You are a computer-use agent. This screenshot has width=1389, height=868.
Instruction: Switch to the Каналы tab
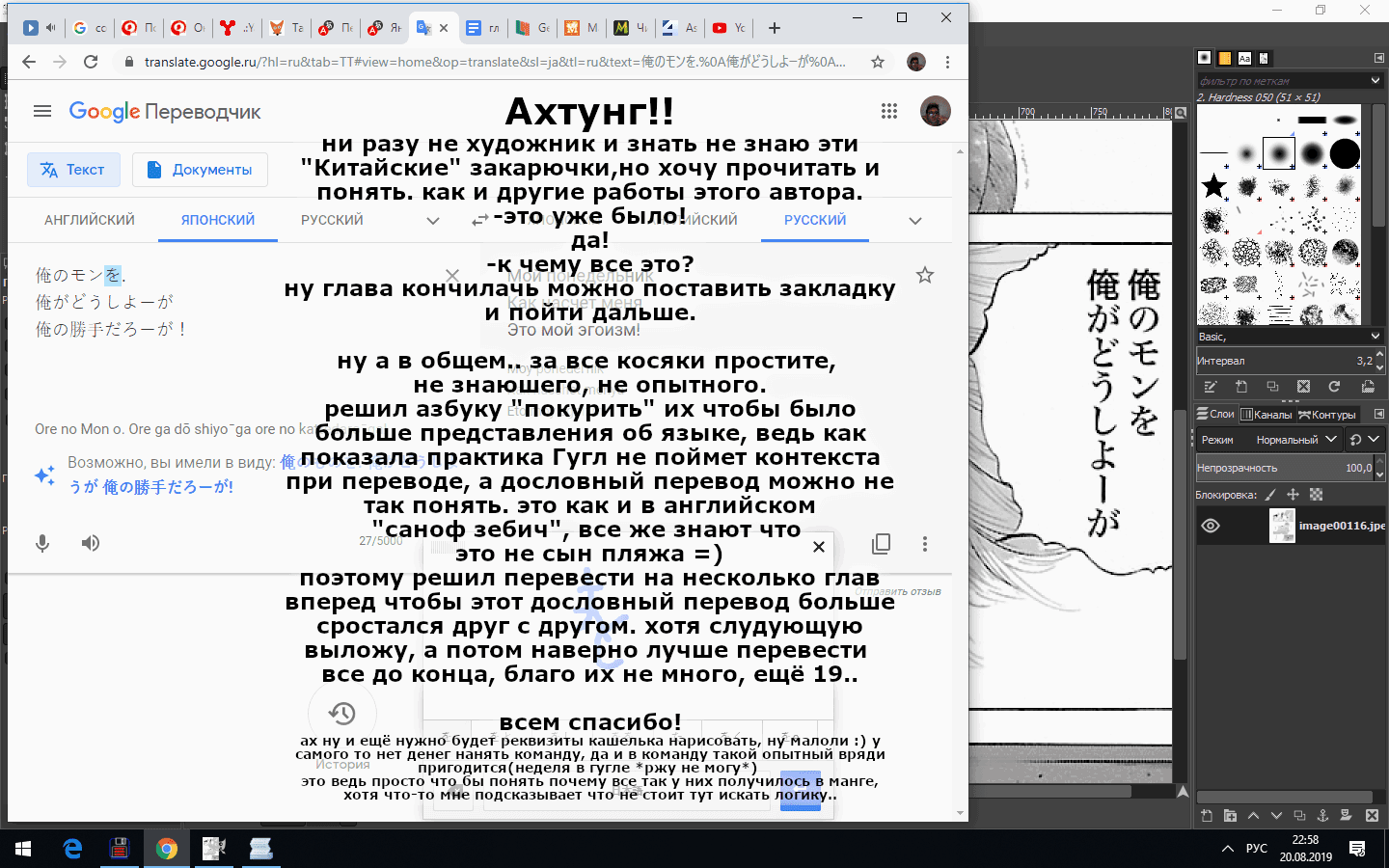pyautogui.click(x=1266, y=415)
